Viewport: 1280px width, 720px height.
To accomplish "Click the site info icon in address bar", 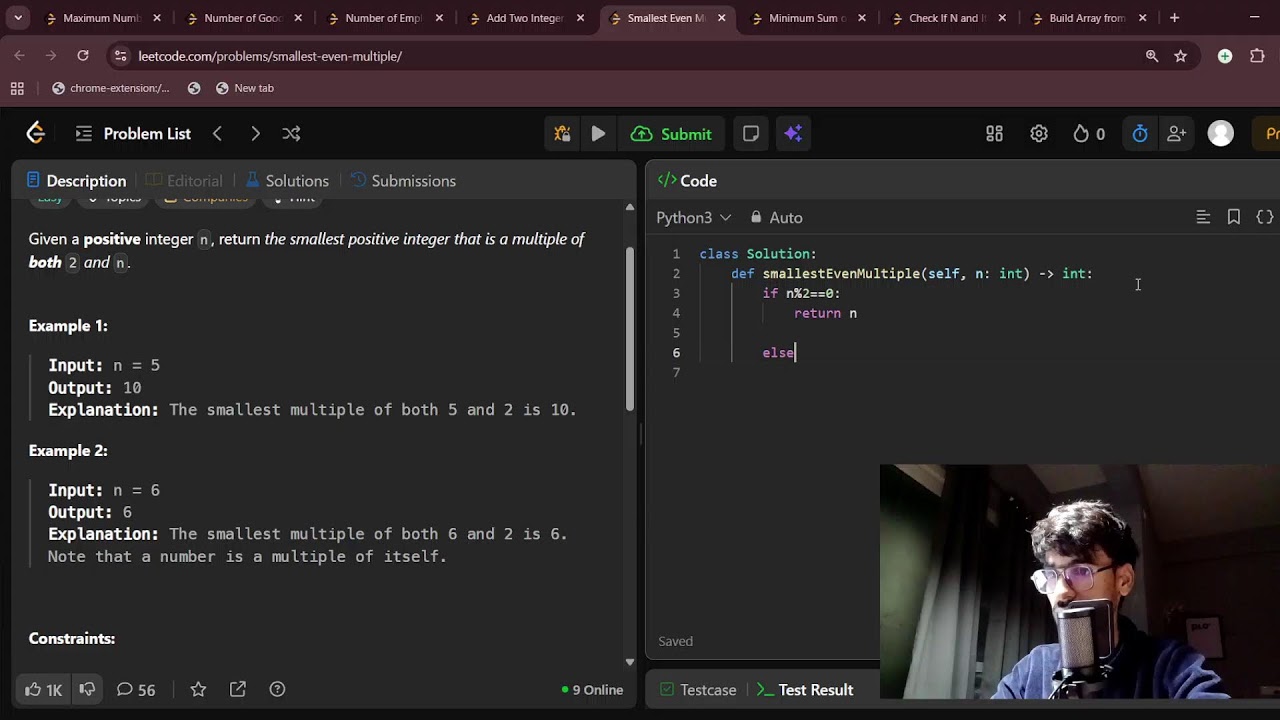I will click(121, 56).
